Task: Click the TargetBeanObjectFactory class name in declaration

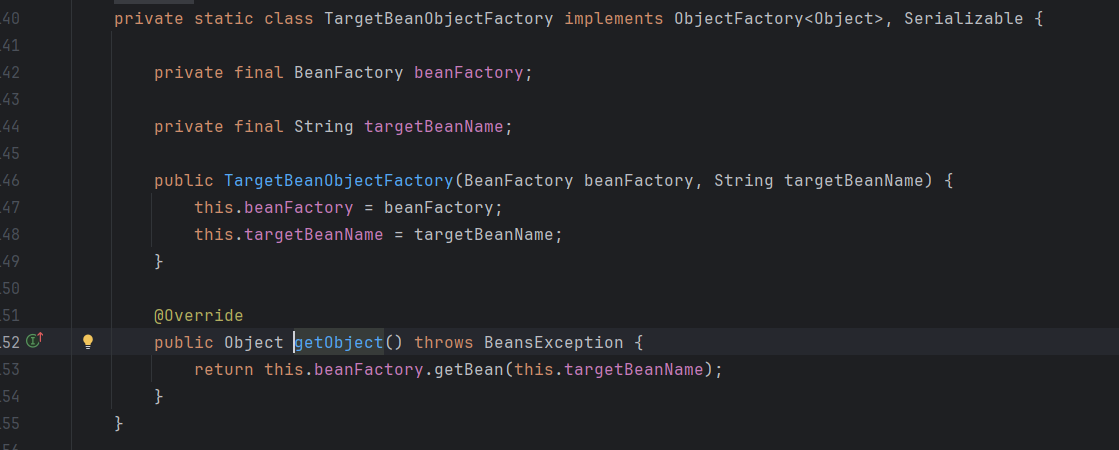Action: click(438, 19)
